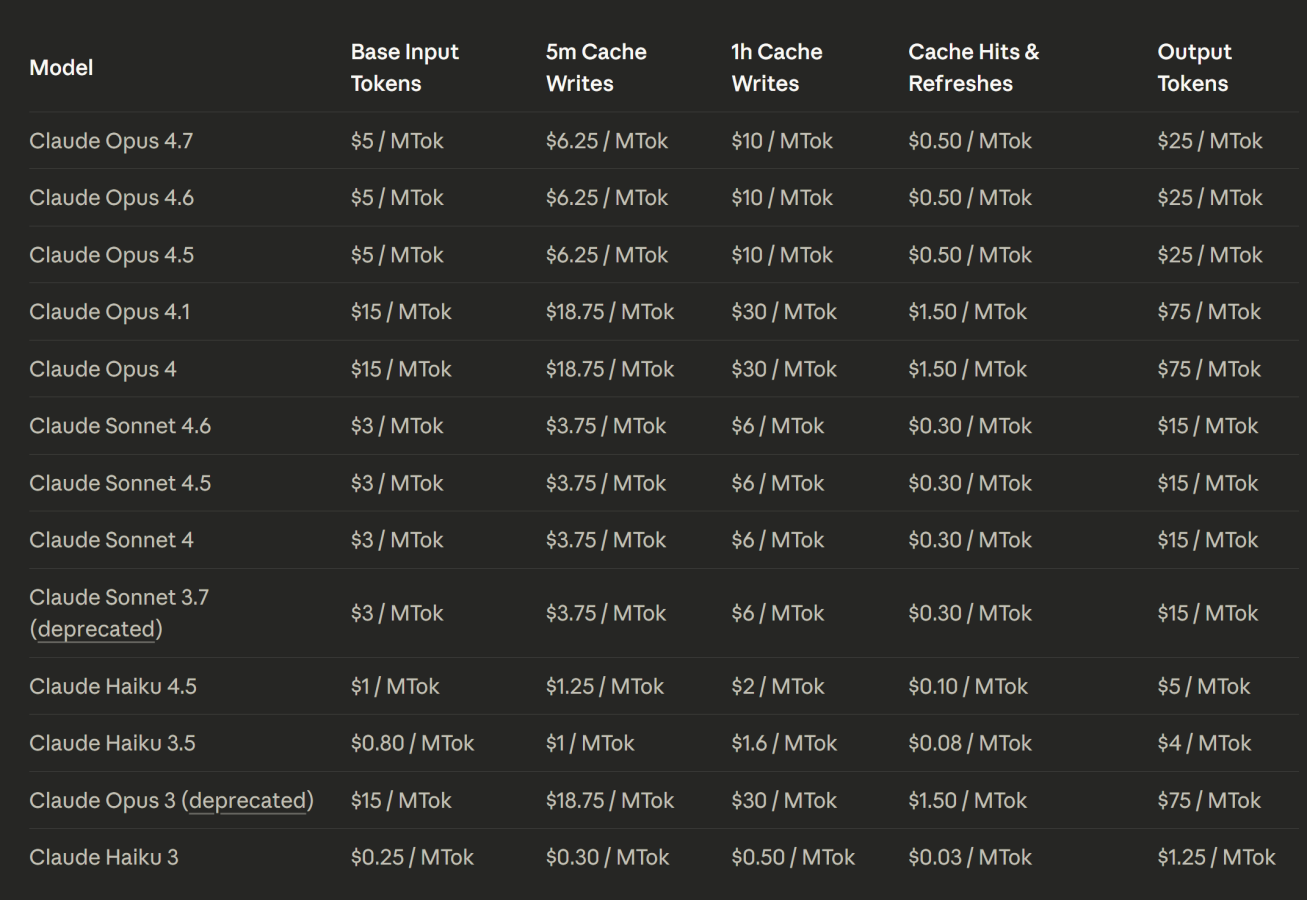Click Claude Haiku 3.5 1h cache price $1.6
Viewport: 1307px width, 900px height.
[784, 743]
